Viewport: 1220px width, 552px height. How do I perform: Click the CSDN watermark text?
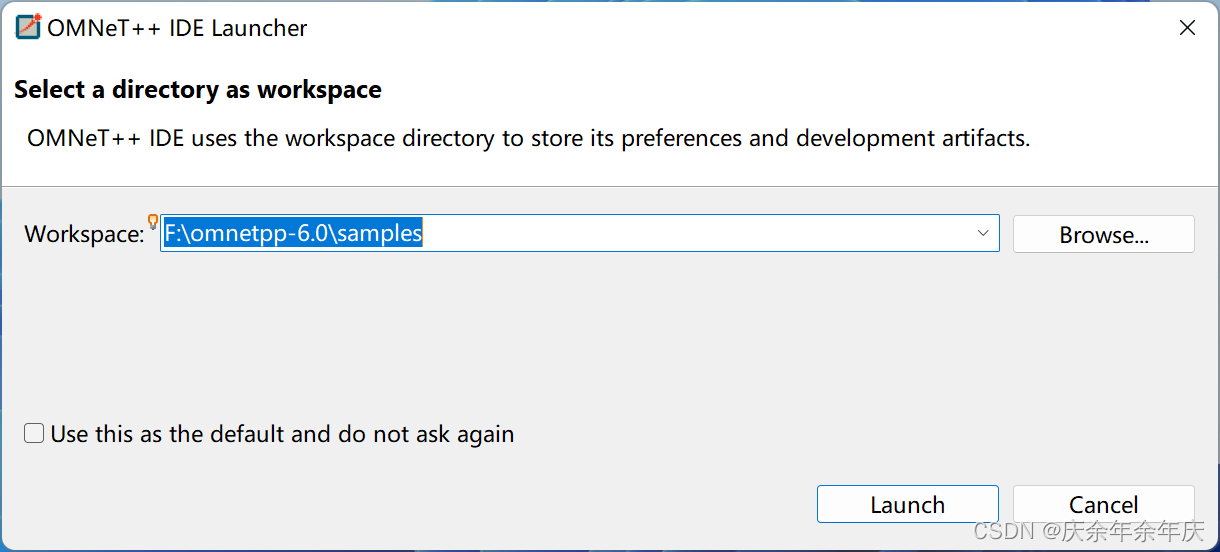tap(1088, 532)
